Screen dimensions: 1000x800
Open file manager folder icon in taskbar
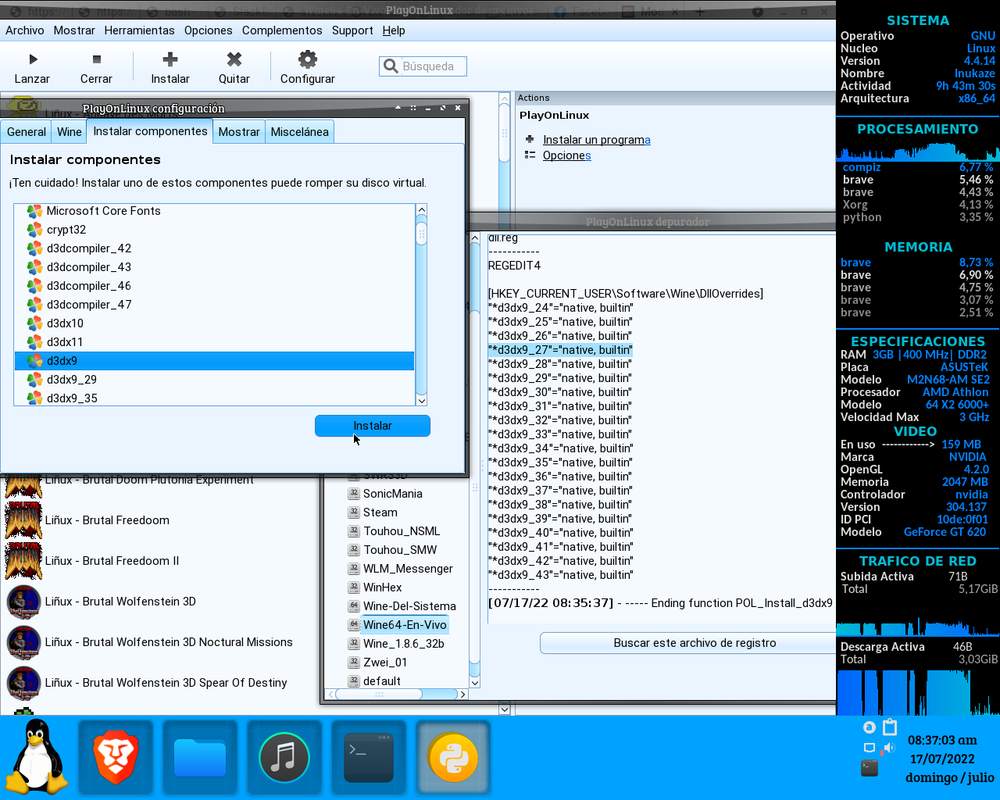(x=200, y=758)
